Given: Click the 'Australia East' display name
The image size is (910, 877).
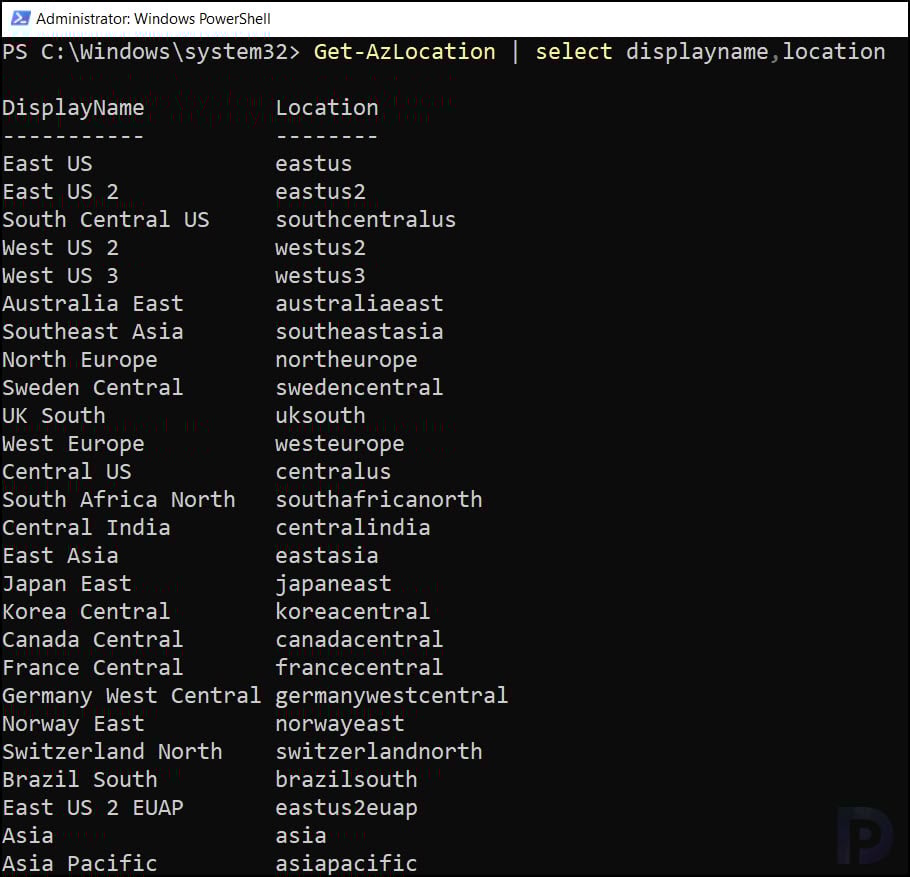Looking at the screenshot, I should (93, 304).
